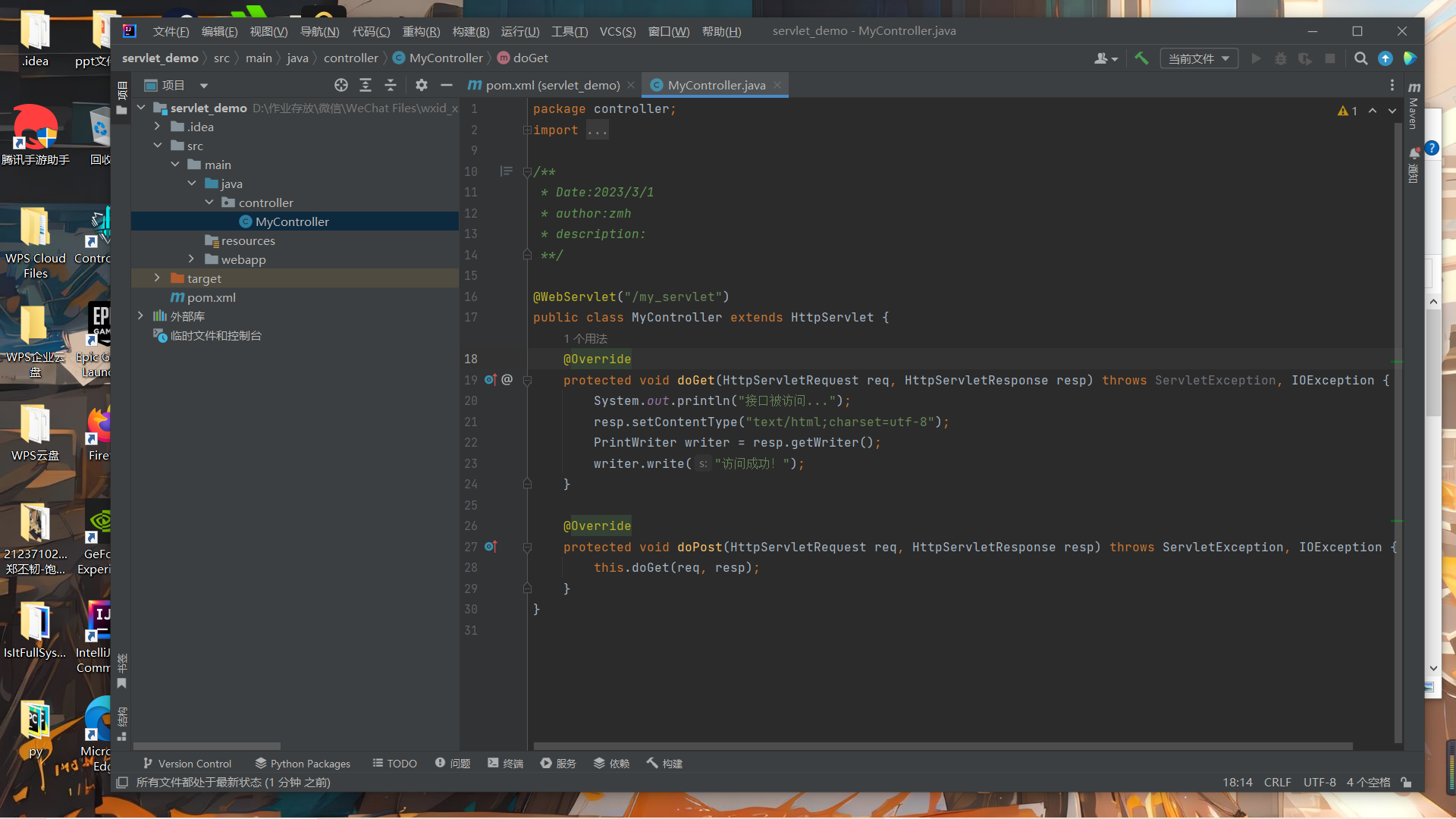Click the Build project hammer icon
The image size is (1456, 819).
(1141, 58)
